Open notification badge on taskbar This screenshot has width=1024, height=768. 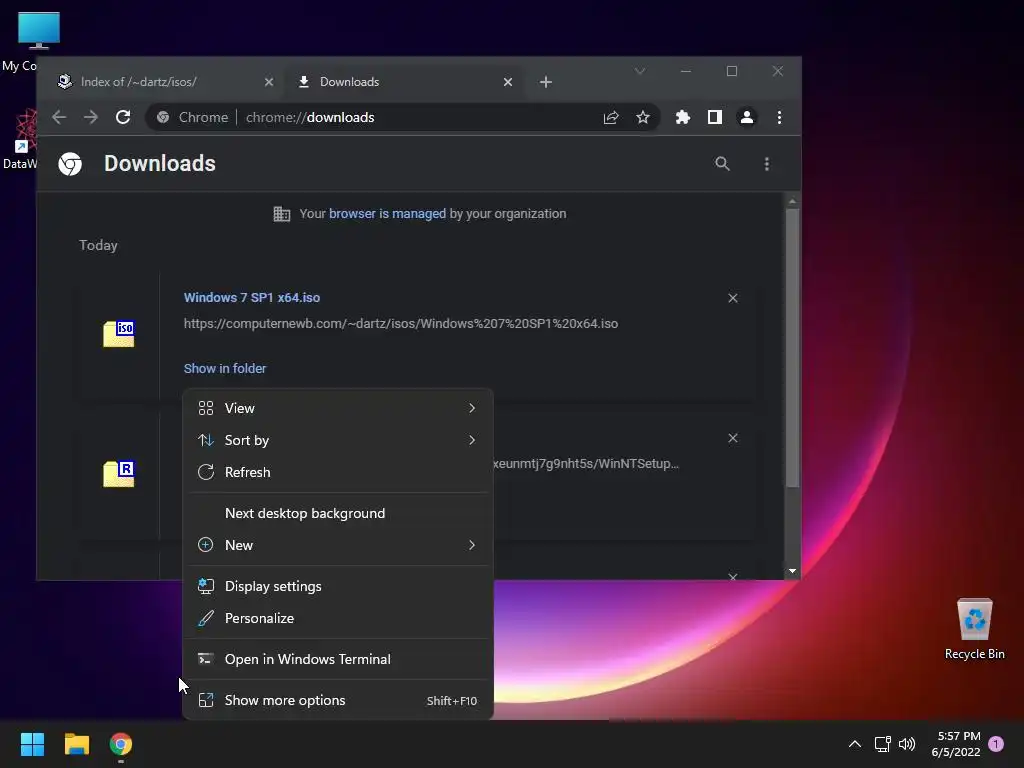point(996,744)
